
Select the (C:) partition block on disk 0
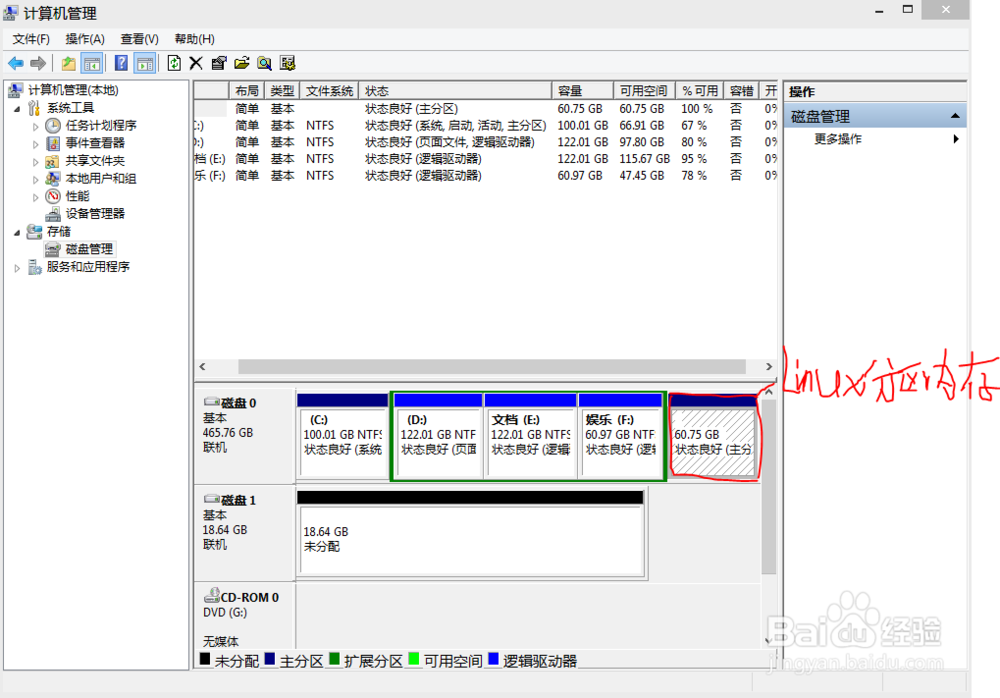pyautogui.click(x=342, y=436)
